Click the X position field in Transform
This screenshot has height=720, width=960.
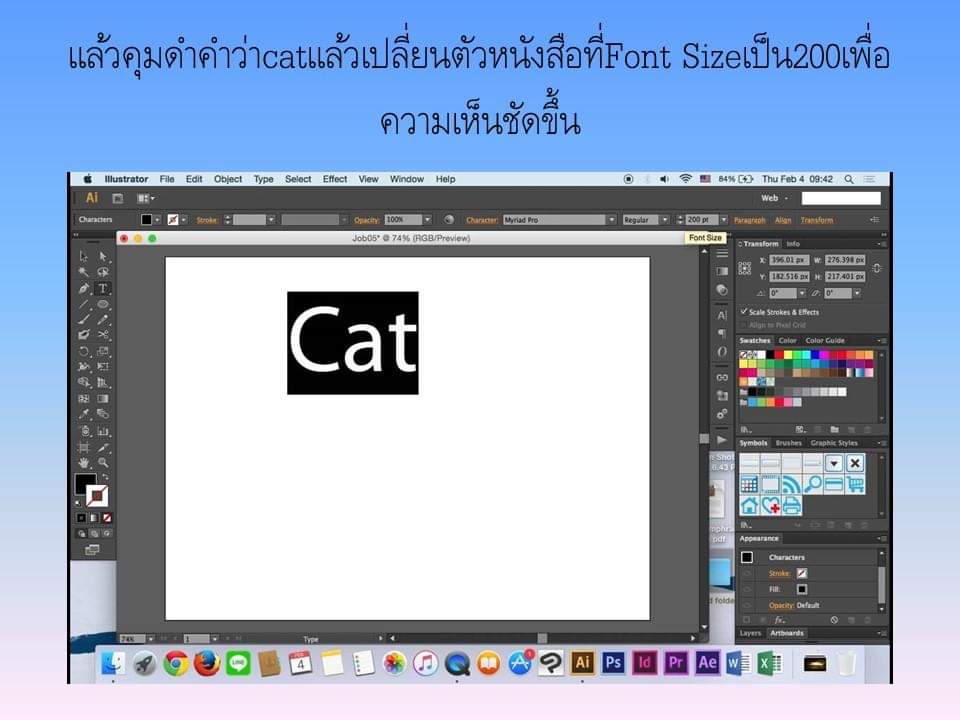click(789, 260)
